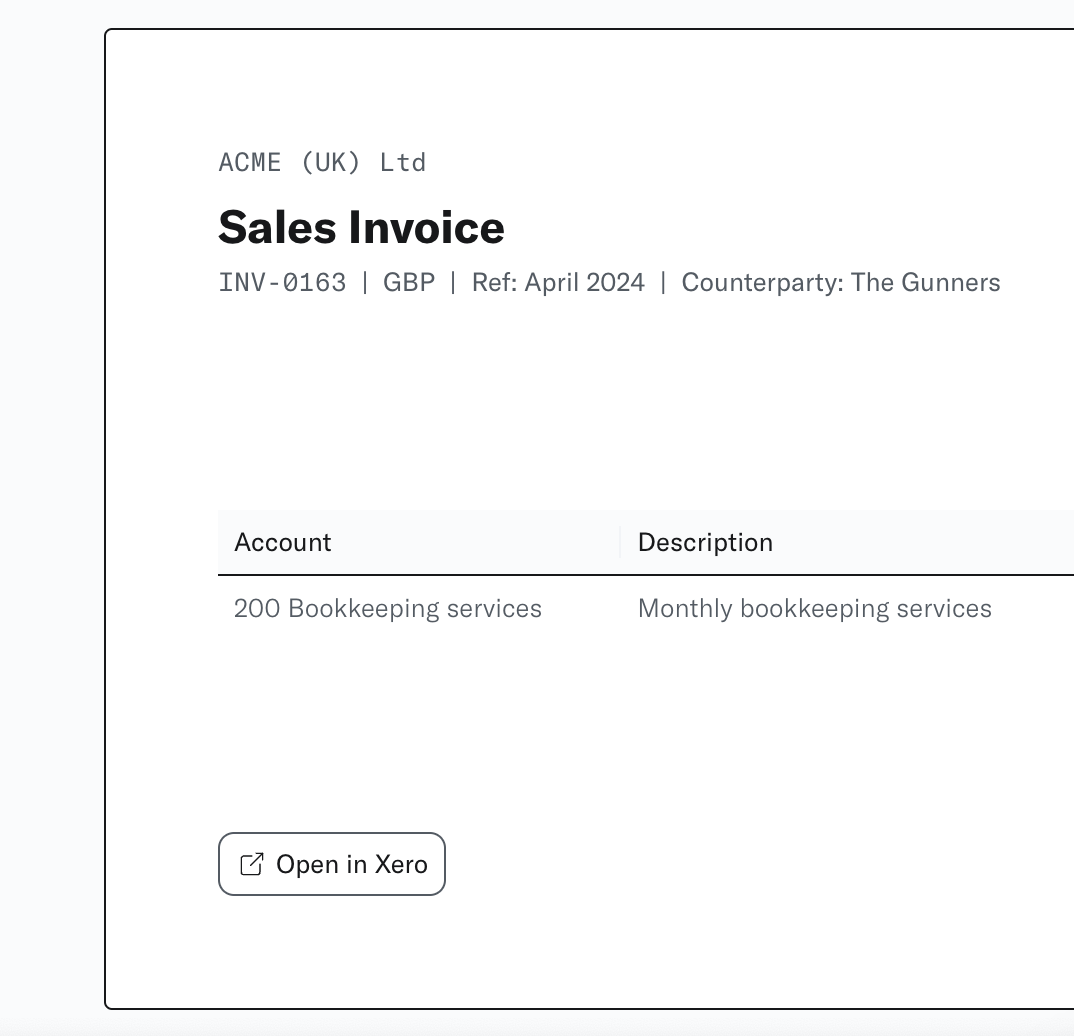1074x1036 pixels.
Task: Click the Account column header
Action: 283,542
